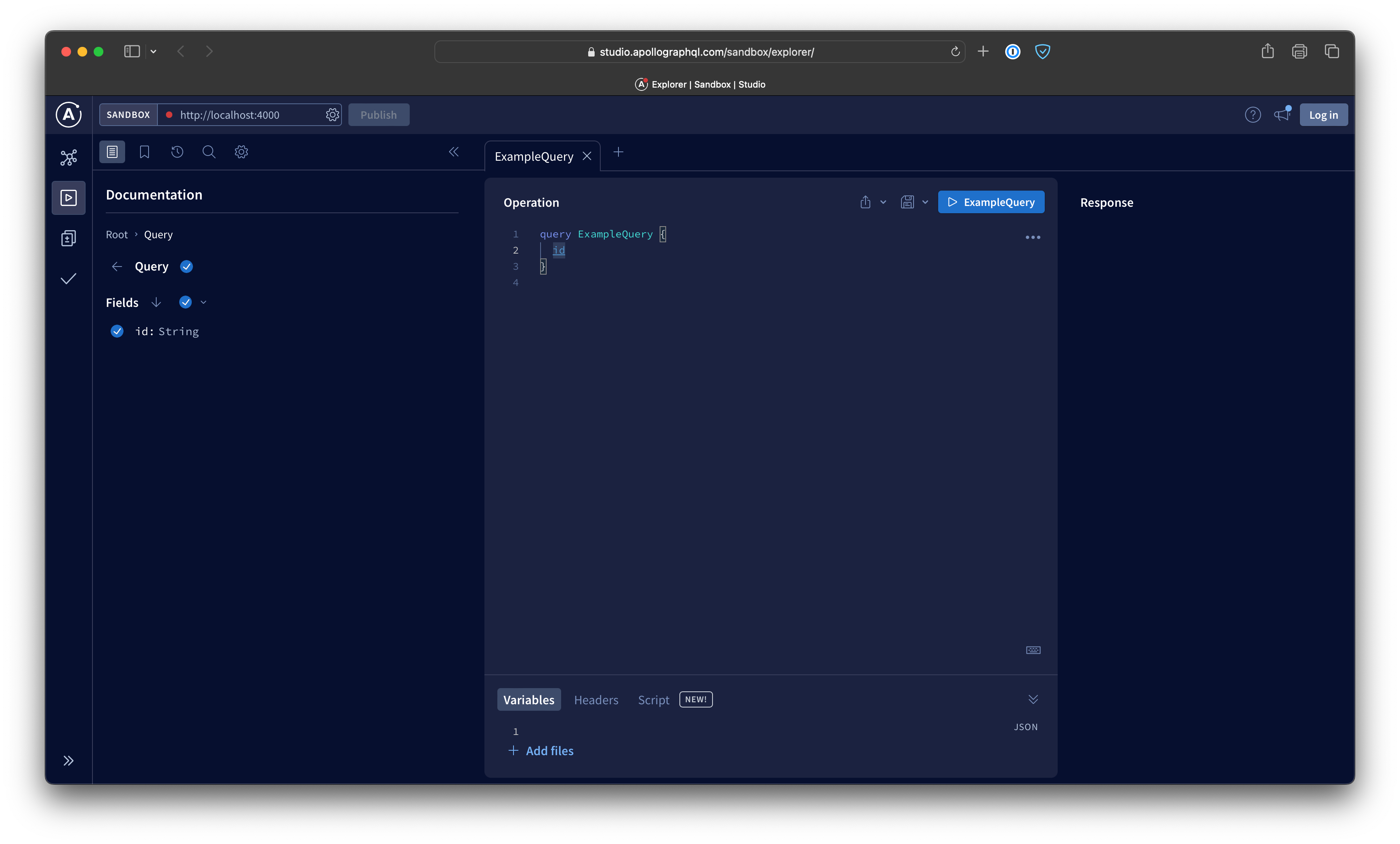1400x844 pixels.
Task: Toggle the checkmark next to the Query heading
Action: [187, 267]
